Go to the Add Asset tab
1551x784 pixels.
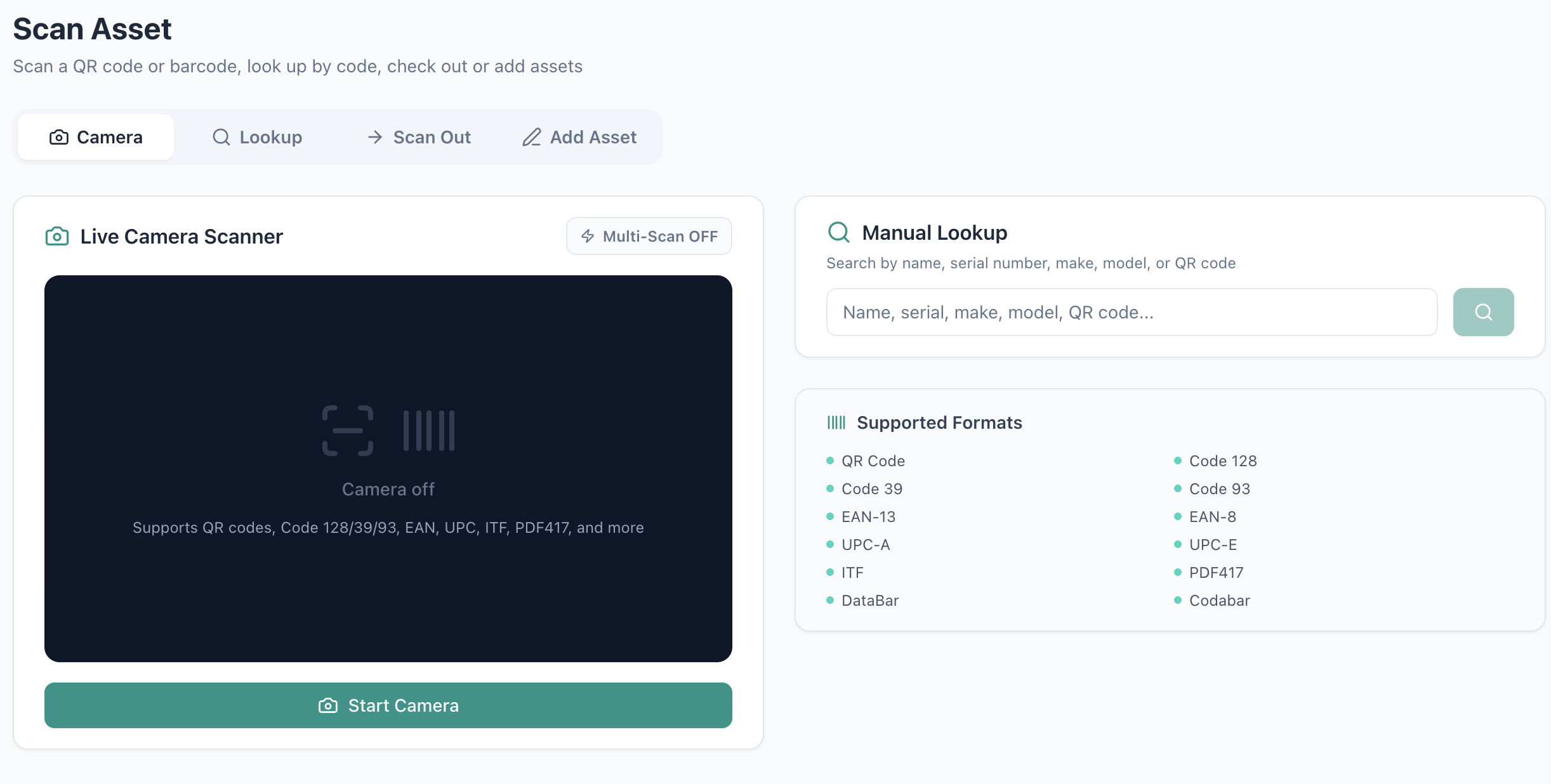(579, 137)
